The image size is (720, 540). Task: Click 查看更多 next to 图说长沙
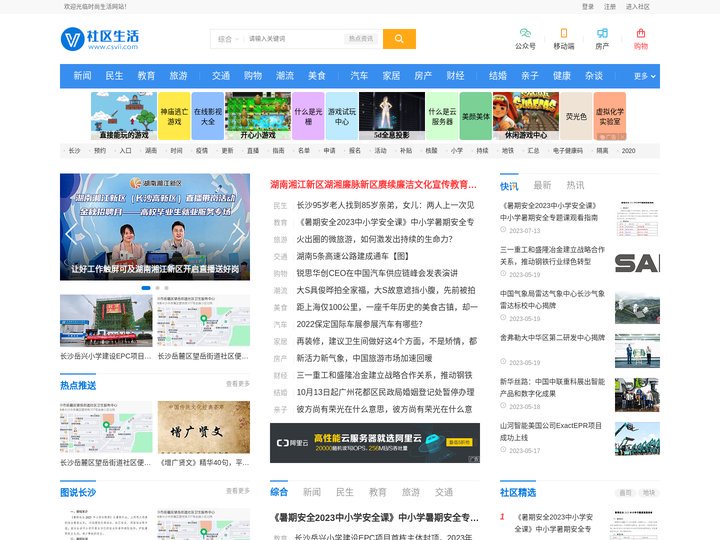[238, 491]
